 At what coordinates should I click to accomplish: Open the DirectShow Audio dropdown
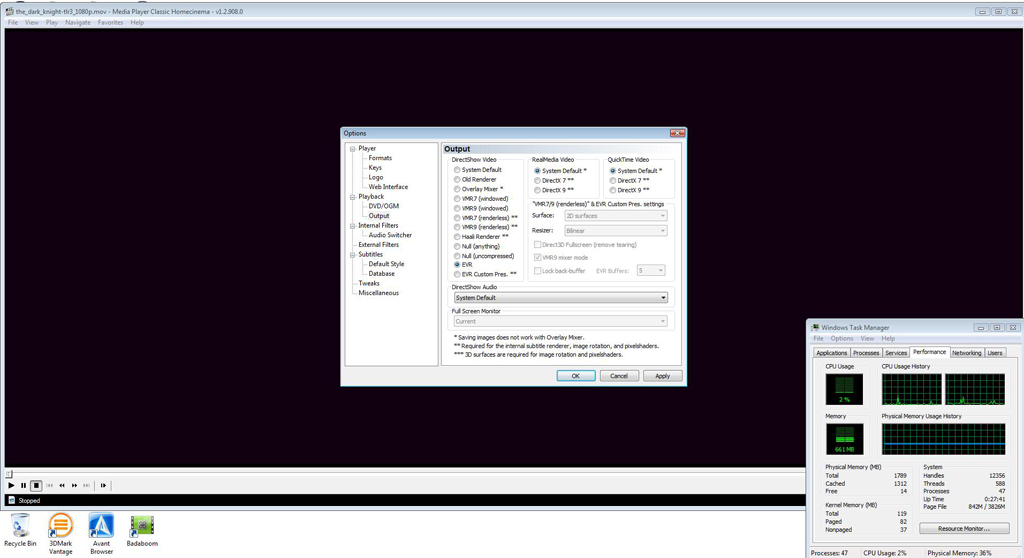559,298
